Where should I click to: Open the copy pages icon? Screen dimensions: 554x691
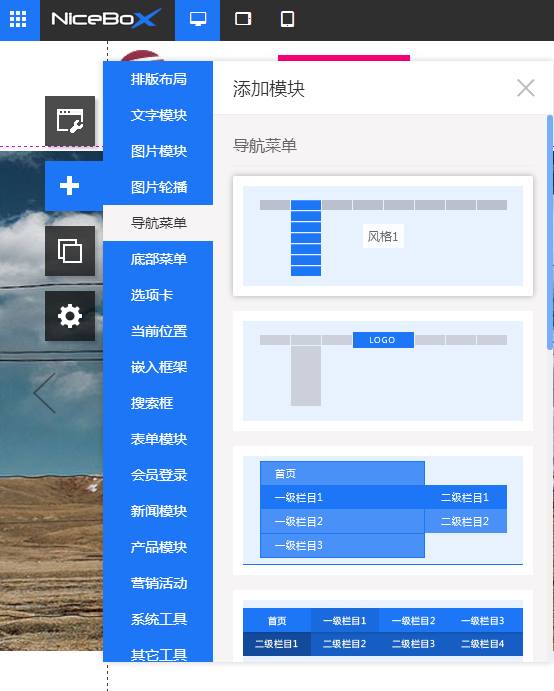(x=70, y=251)
